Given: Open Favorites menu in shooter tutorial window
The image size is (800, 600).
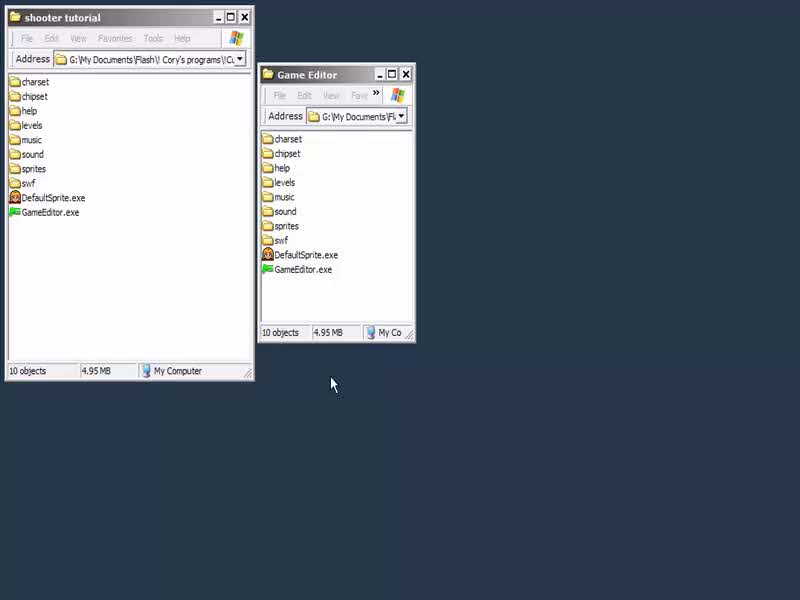Looking at the screenshot, I should (115, 39).
